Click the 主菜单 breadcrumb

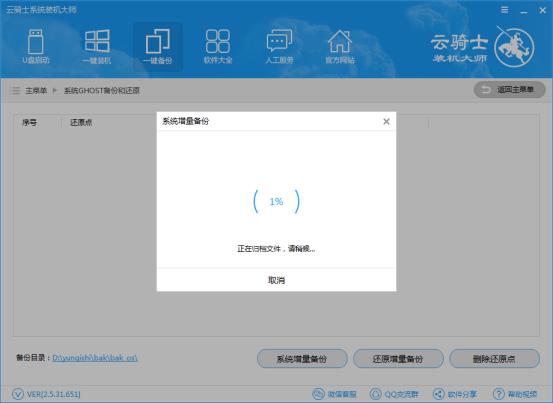[x=36, y=91]
